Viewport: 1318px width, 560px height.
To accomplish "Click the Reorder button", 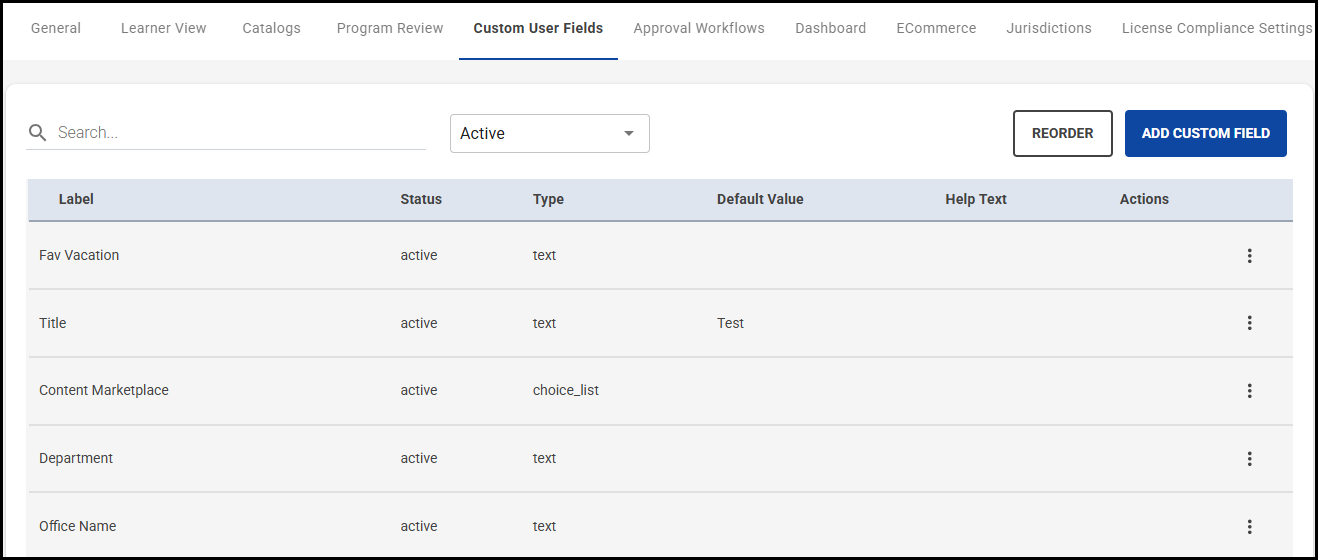I will tap(1062, 134).
